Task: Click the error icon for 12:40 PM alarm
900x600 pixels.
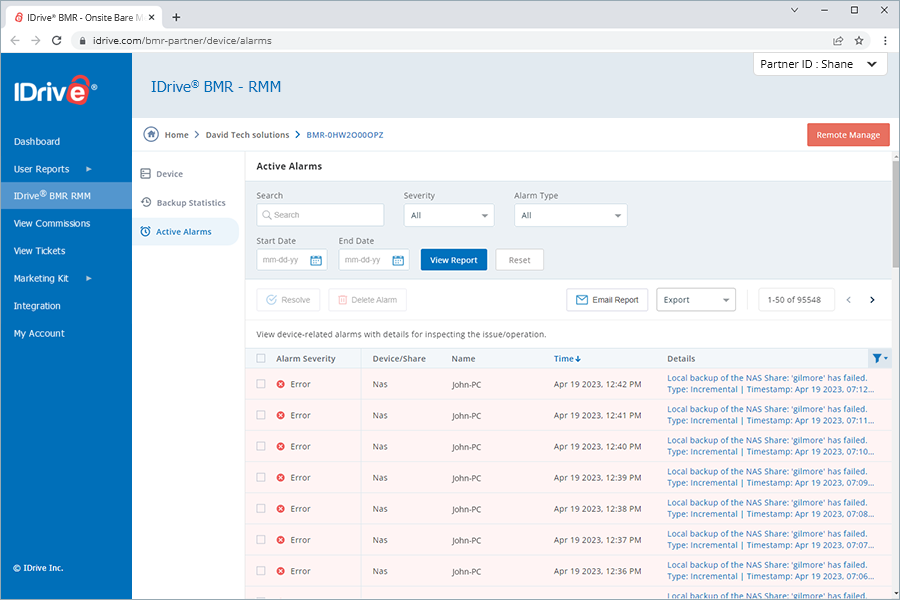Action: (x=281, y=446)
